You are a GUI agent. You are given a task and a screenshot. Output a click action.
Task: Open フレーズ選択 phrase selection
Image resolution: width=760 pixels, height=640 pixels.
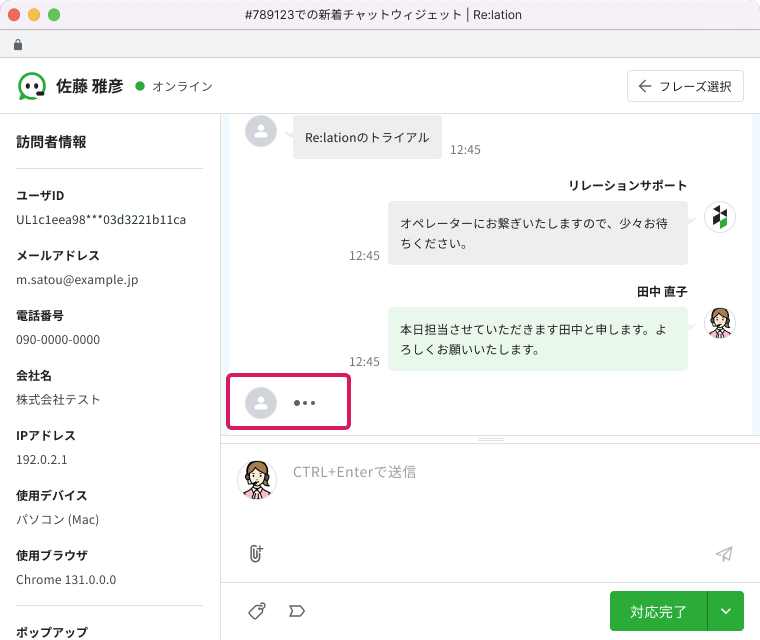[x=685, y=86]
